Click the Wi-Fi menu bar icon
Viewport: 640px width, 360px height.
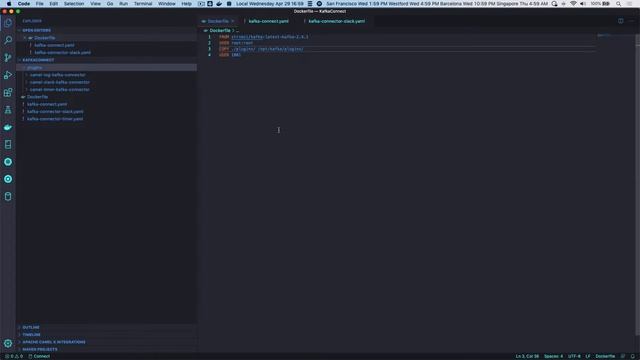[x=573, y=4]
